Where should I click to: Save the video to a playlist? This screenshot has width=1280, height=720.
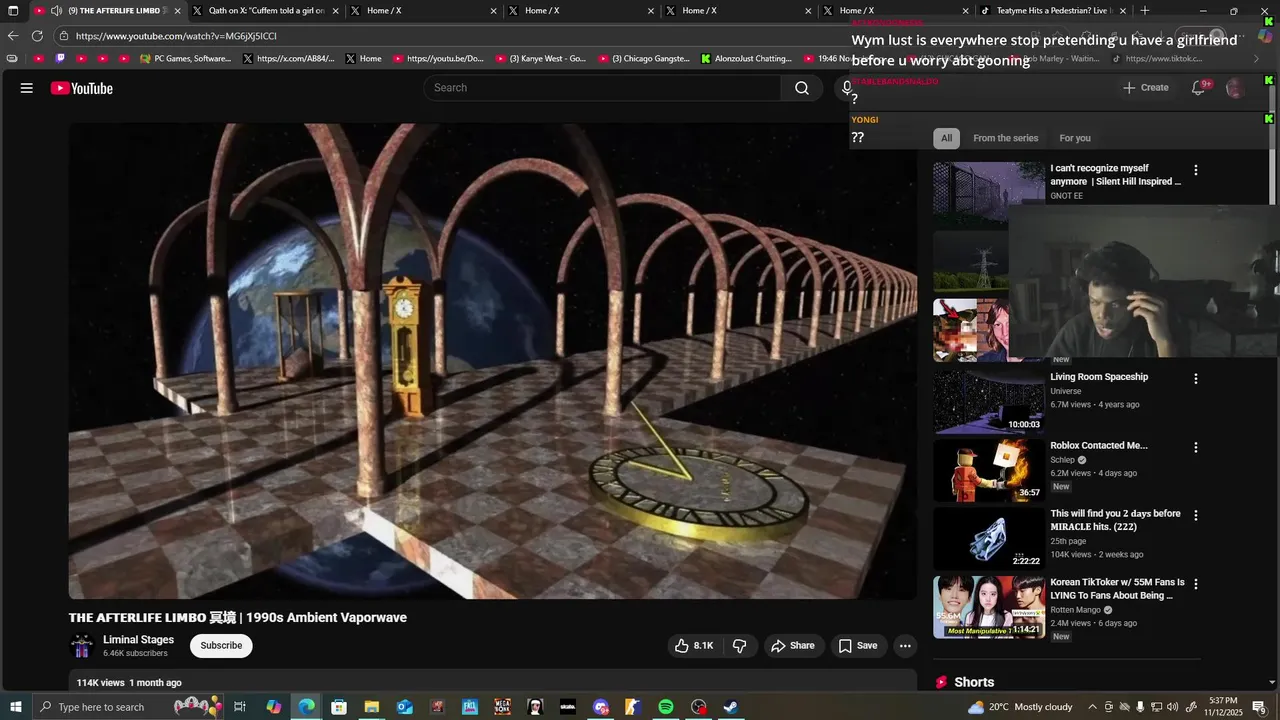pos(858,646)
